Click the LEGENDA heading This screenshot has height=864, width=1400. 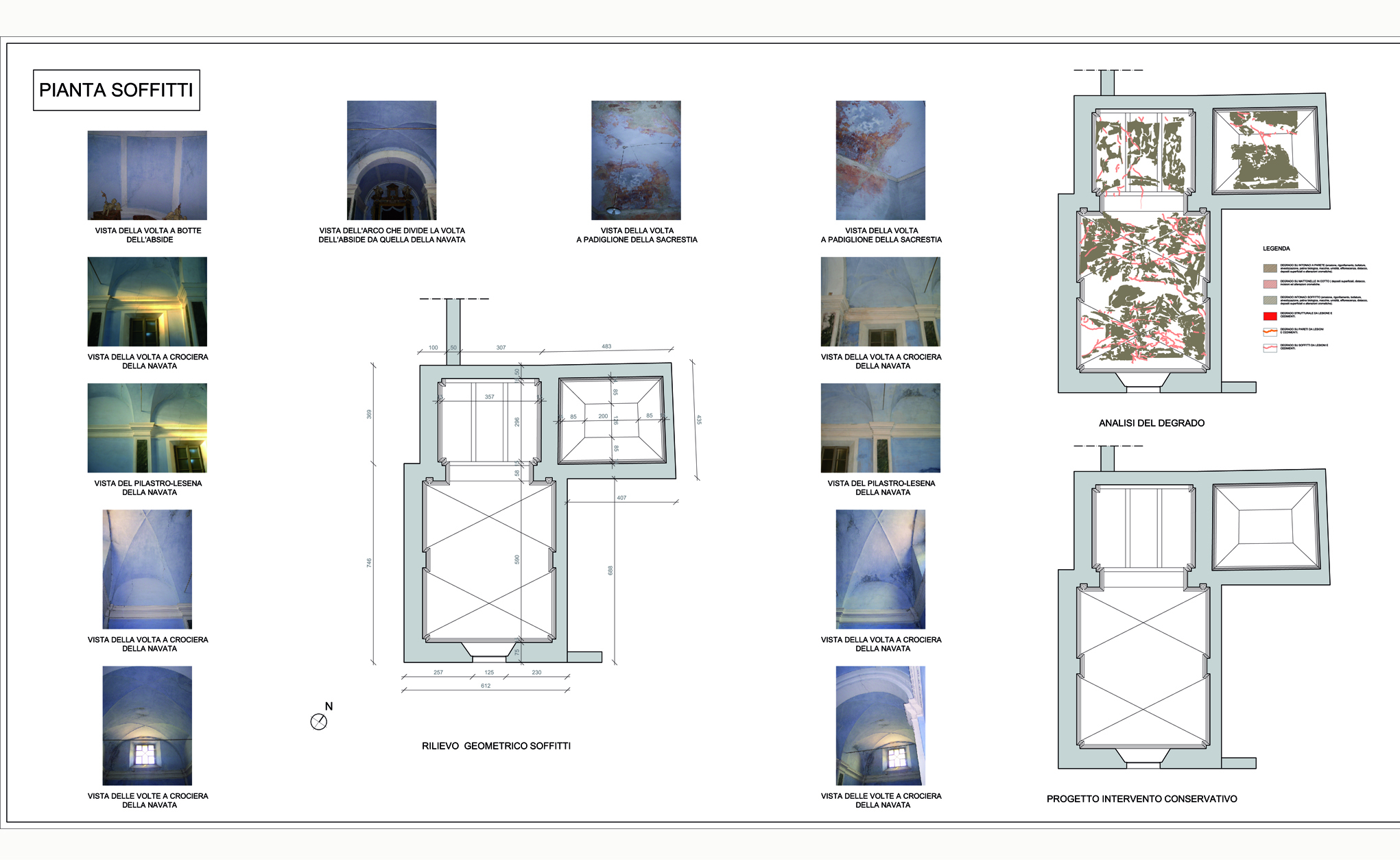pyautogui.click(x=1276, y=248)
